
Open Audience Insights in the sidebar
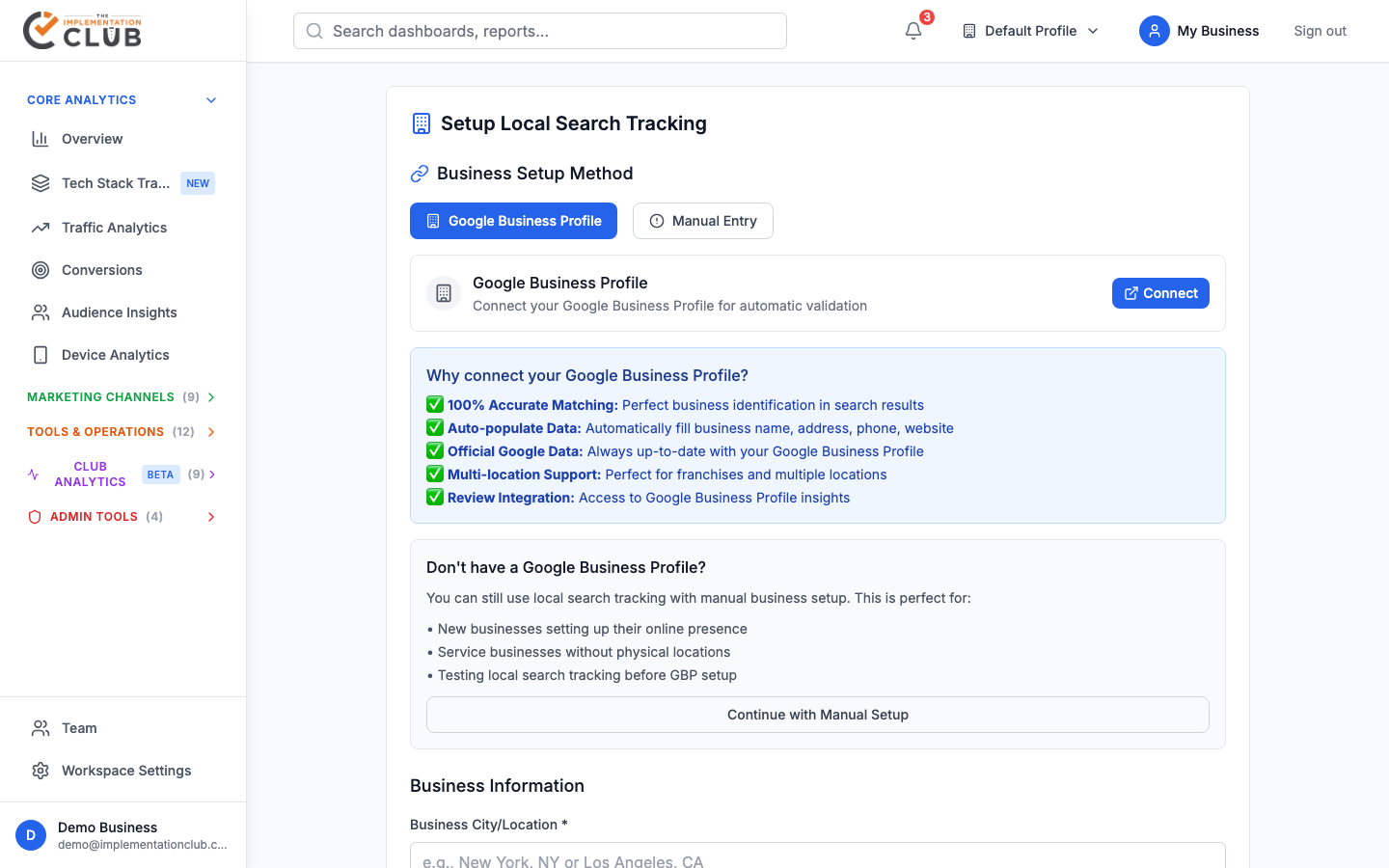(x=119, y=312)
